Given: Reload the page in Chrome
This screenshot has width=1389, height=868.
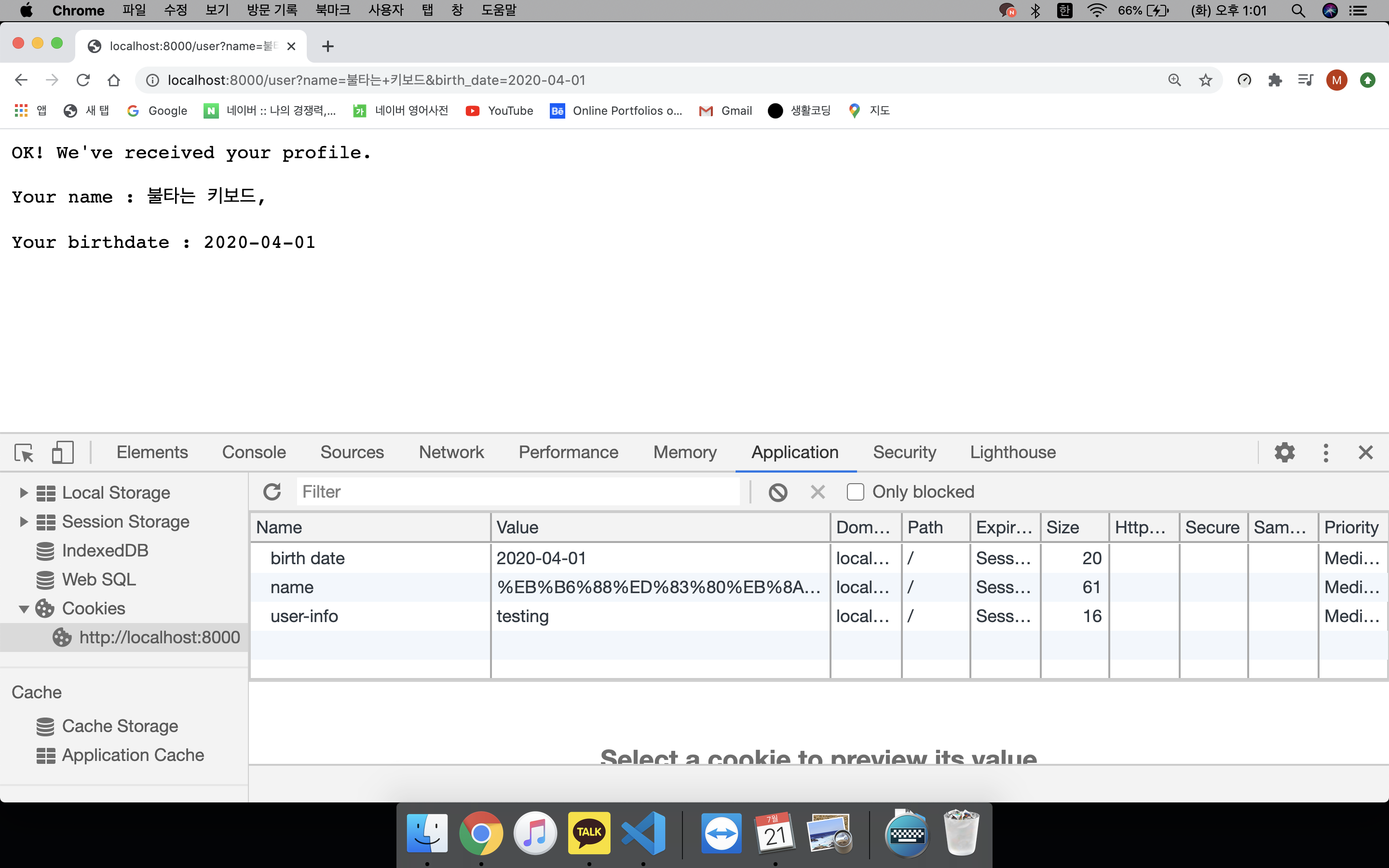Looking at the screenshot, I should click(x=83, y=81).
